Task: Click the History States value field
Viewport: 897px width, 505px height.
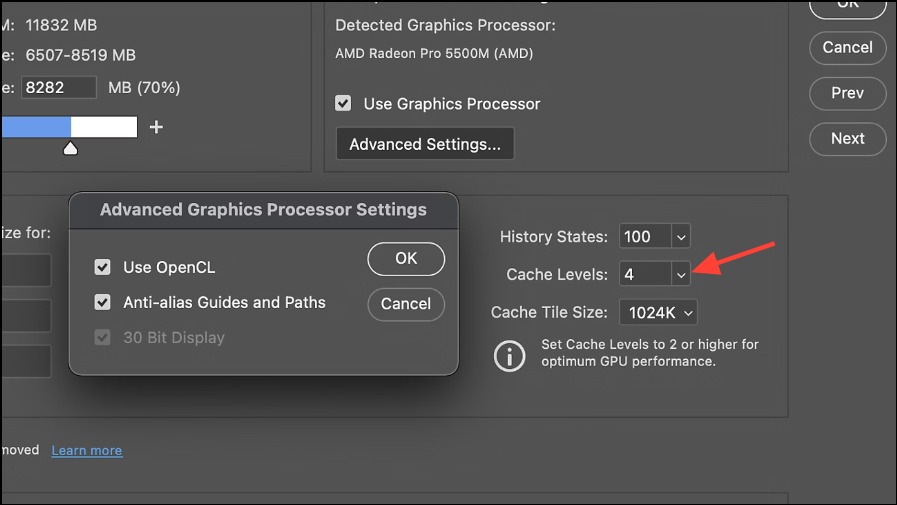Action: click(x=643, y=237)
